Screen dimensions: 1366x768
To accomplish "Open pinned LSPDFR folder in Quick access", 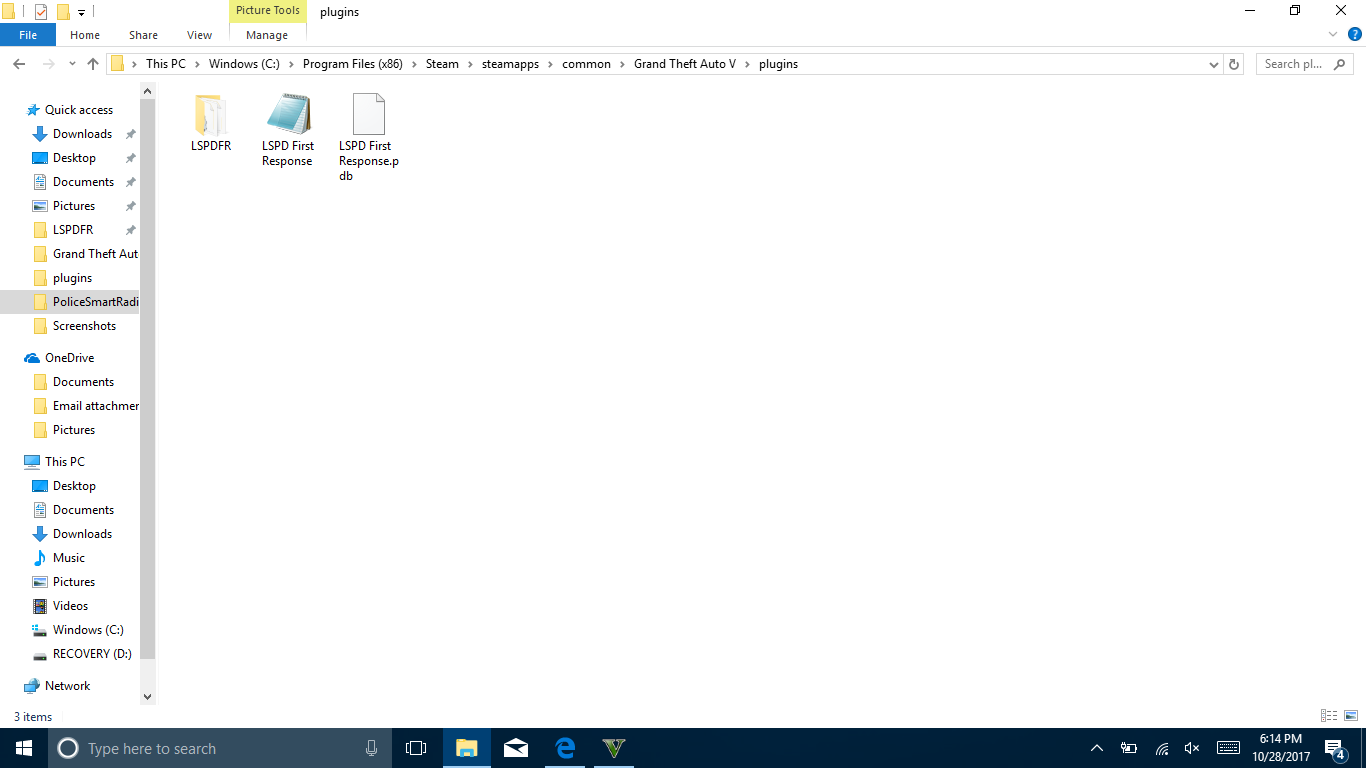I will coord(73,230).
